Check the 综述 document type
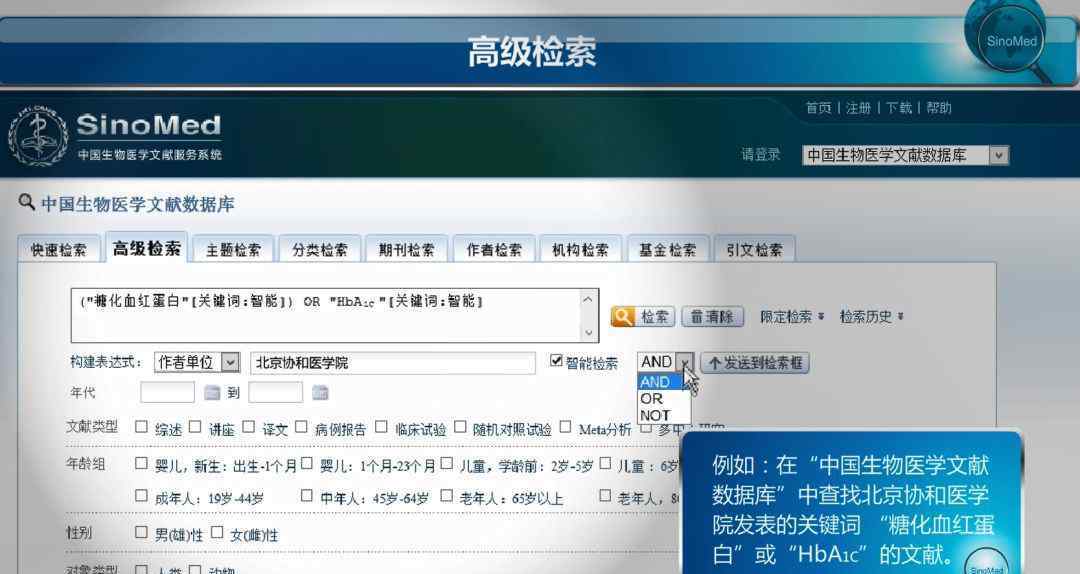The image size is (1080, 574). click(x=141, y=427)
